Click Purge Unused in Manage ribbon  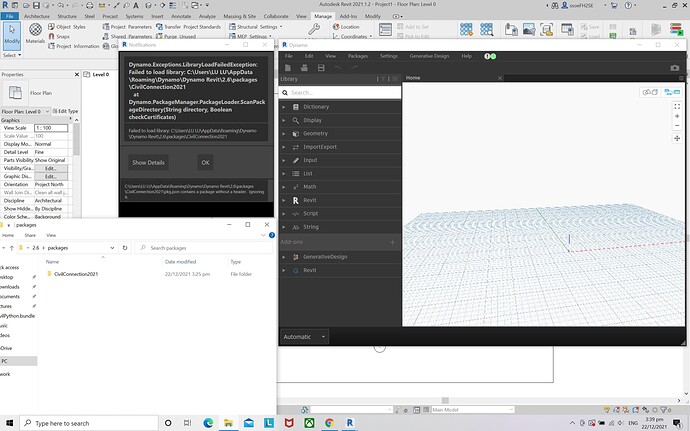coord(176,37)
